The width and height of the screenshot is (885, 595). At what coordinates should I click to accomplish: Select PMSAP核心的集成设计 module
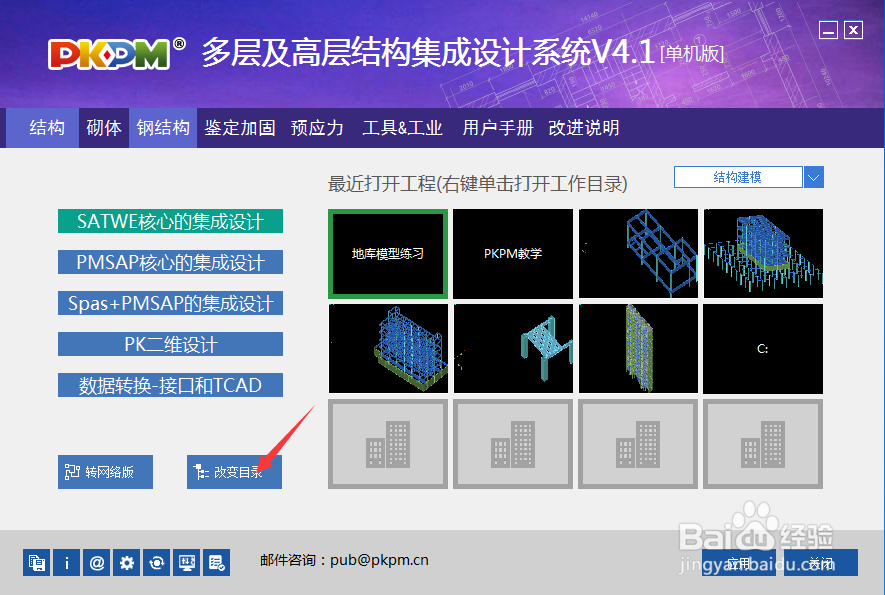coord(170,262)
